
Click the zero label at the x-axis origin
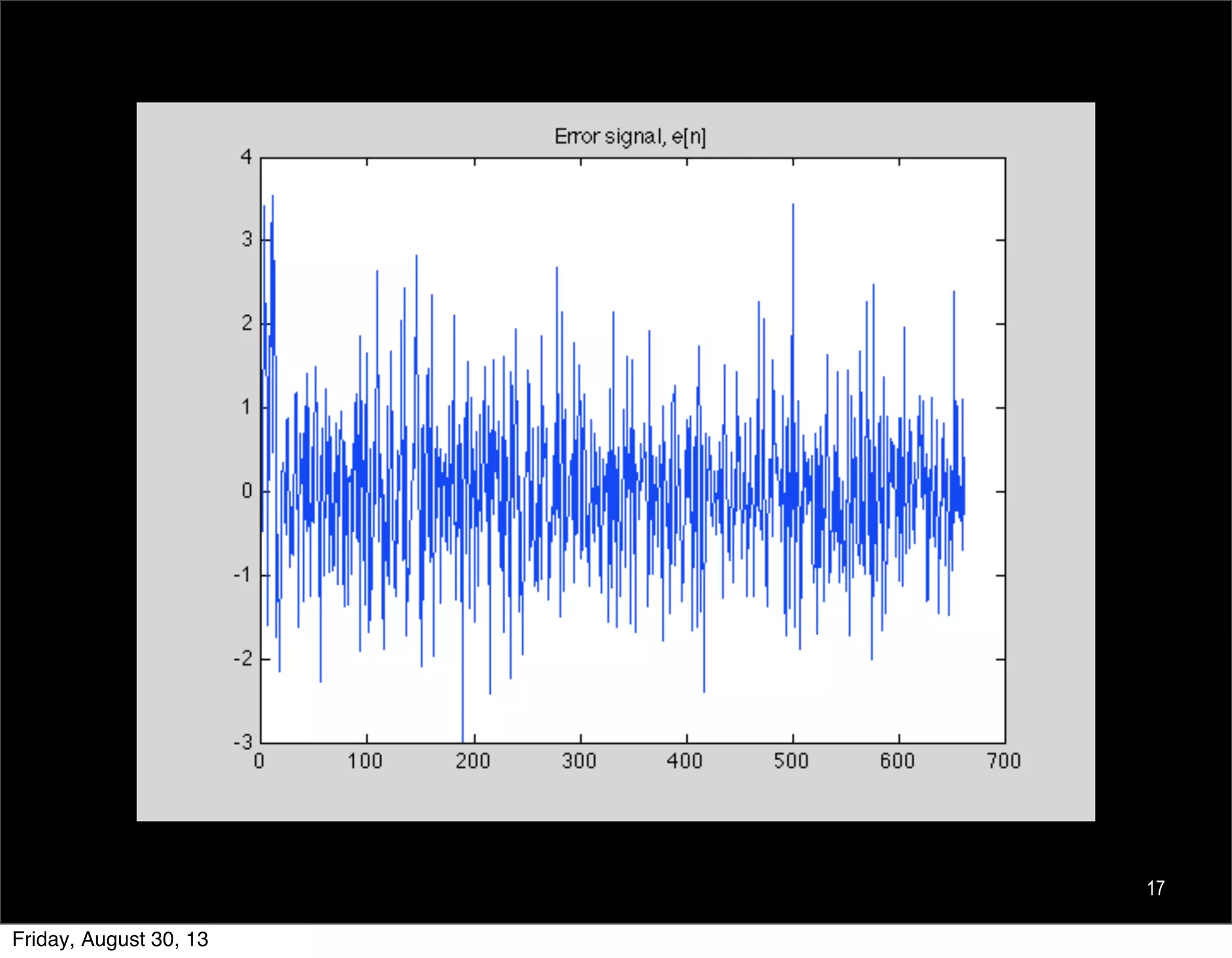pos(259,761)
